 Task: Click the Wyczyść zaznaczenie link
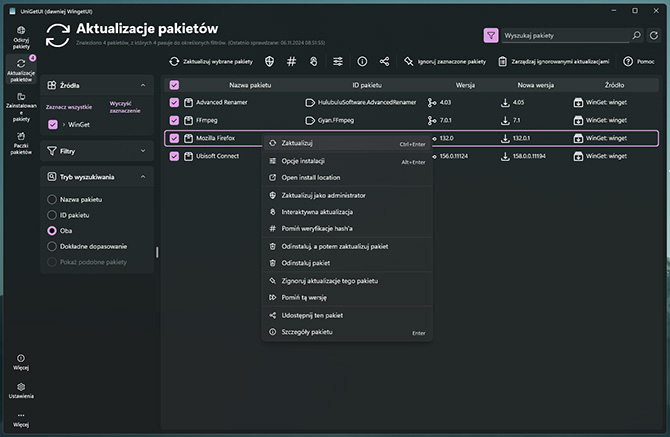point(125,107)
